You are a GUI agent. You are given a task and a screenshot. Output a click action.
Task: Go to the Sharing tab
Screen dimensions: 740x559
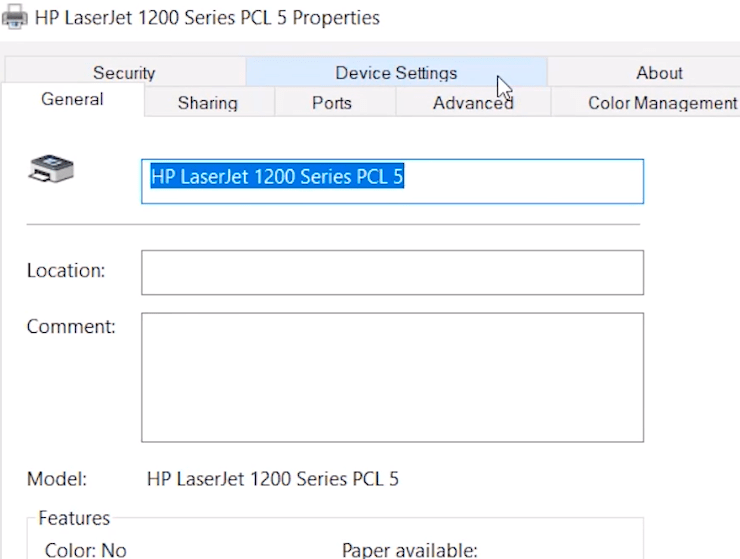[x=207, y=103]
